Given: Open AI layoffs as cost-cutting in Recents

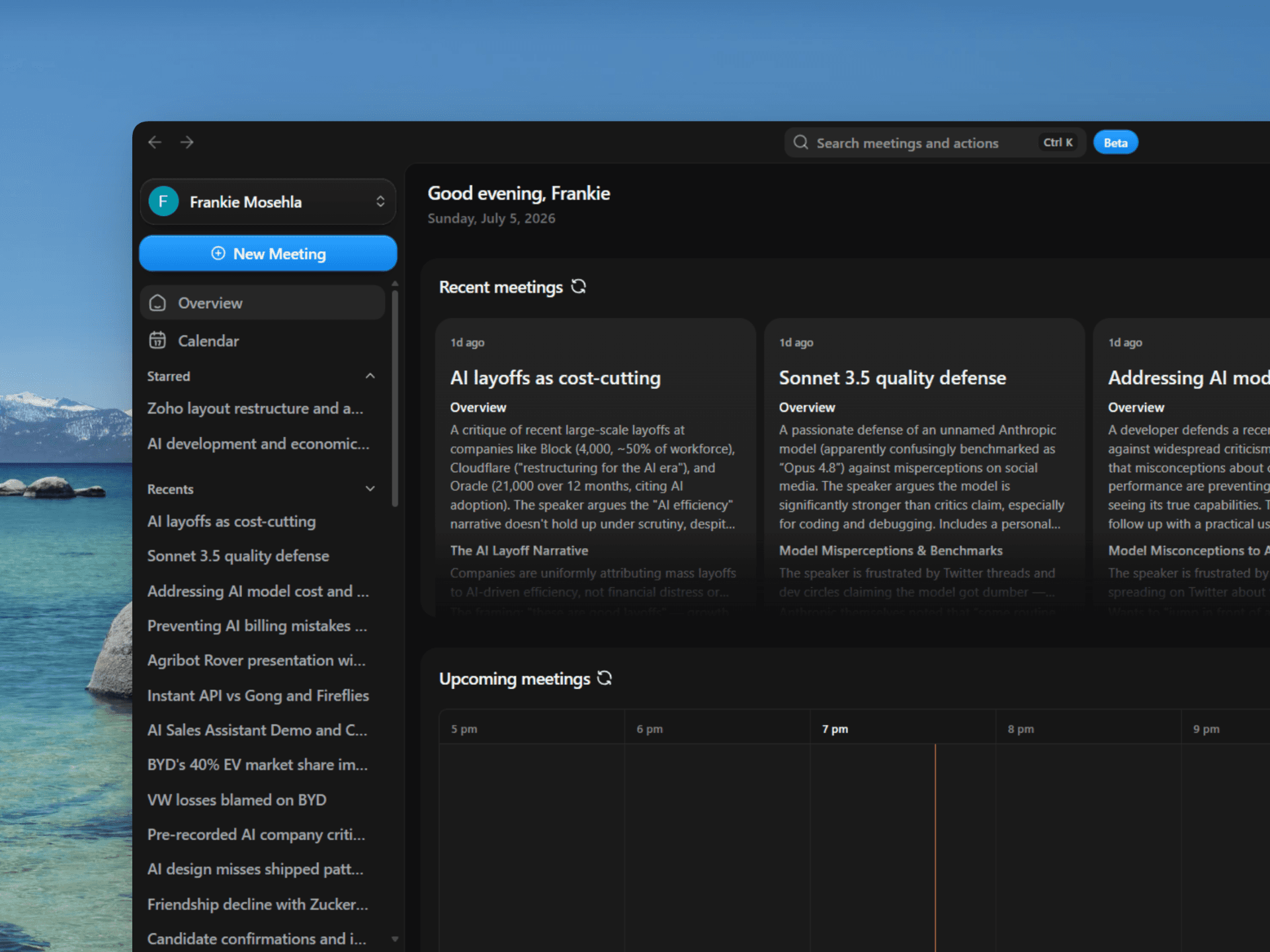Looking at the screenshot, I should coord(232,522).
